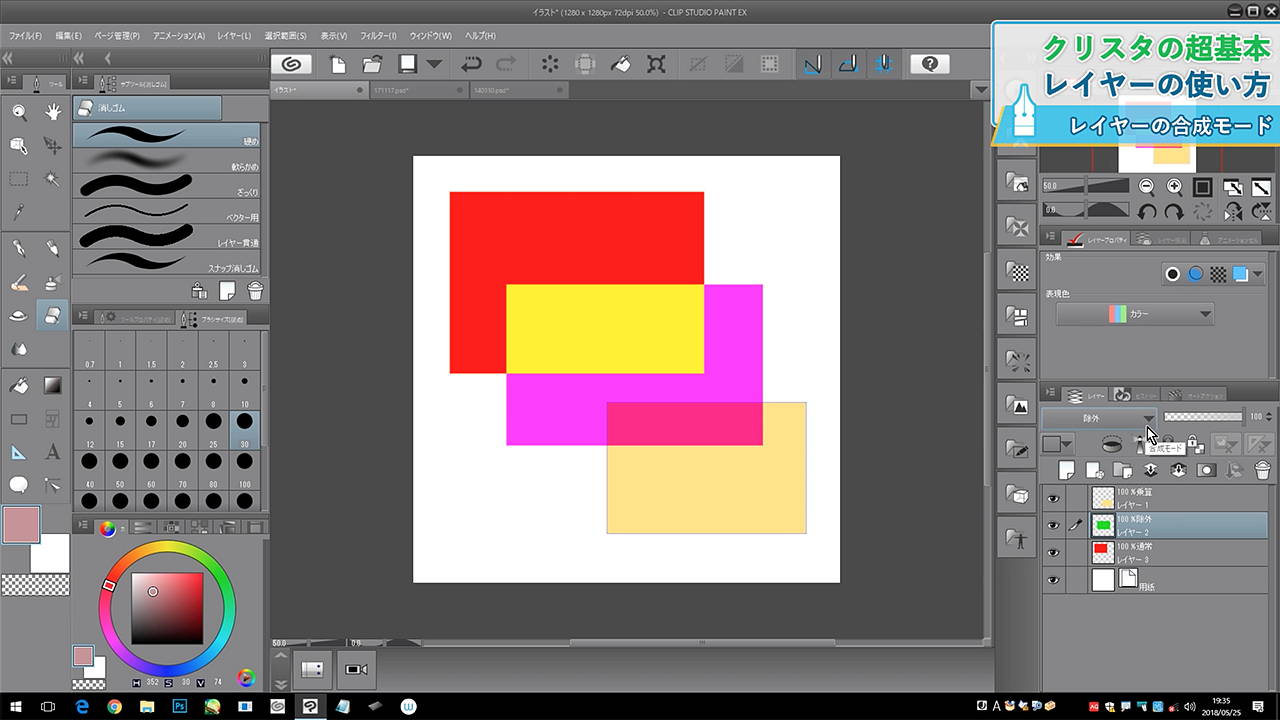Open the sub tool palette menu icon
1280x720 pixels.
[82, 82]
